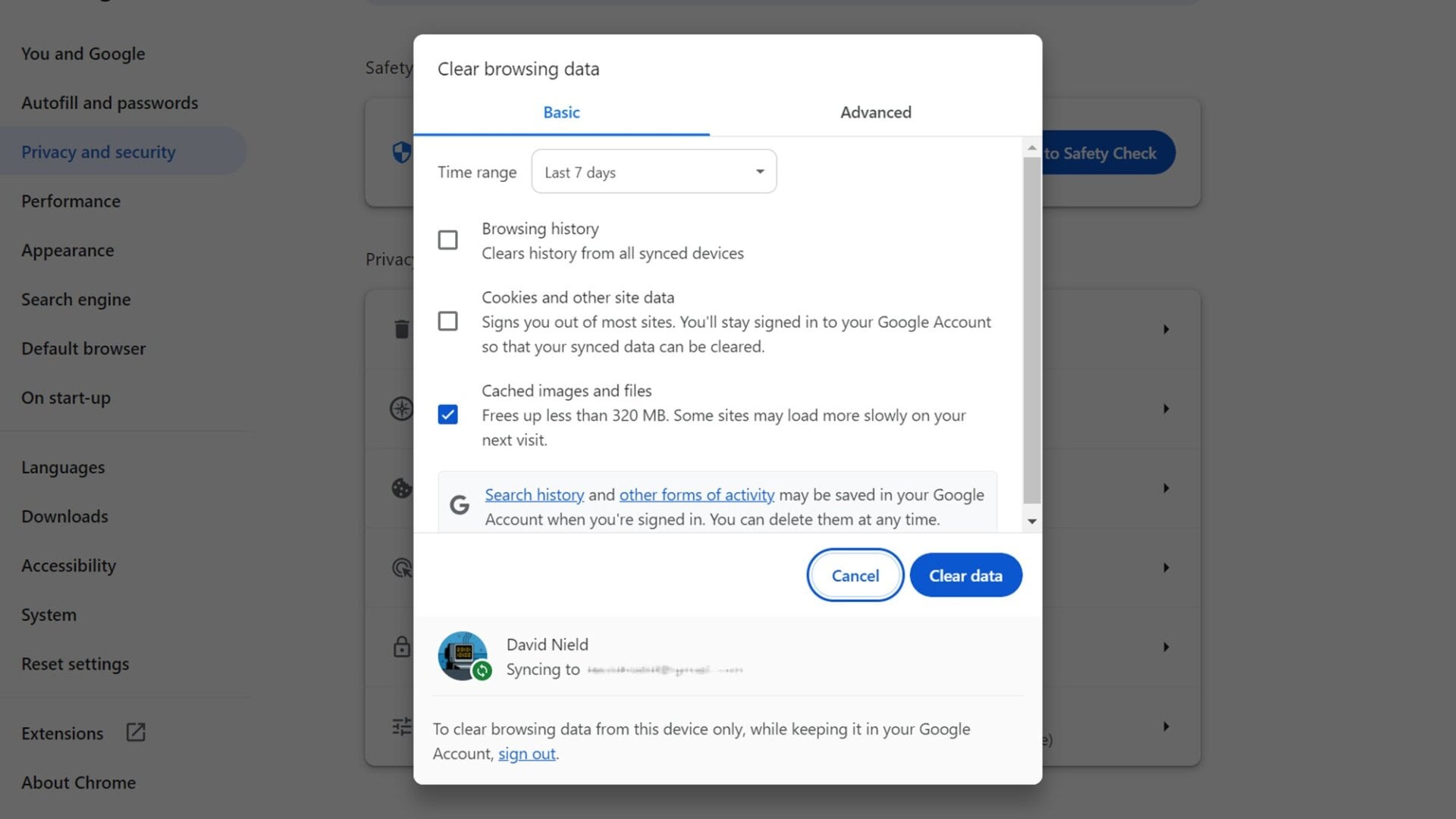Check the Browsing history checkbox
The image size is (1456, 819).
[447, 240]
